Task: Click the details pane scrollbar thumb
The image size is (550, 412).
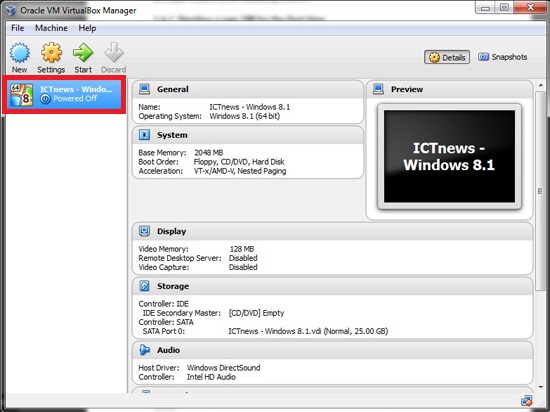Action: 541,191
